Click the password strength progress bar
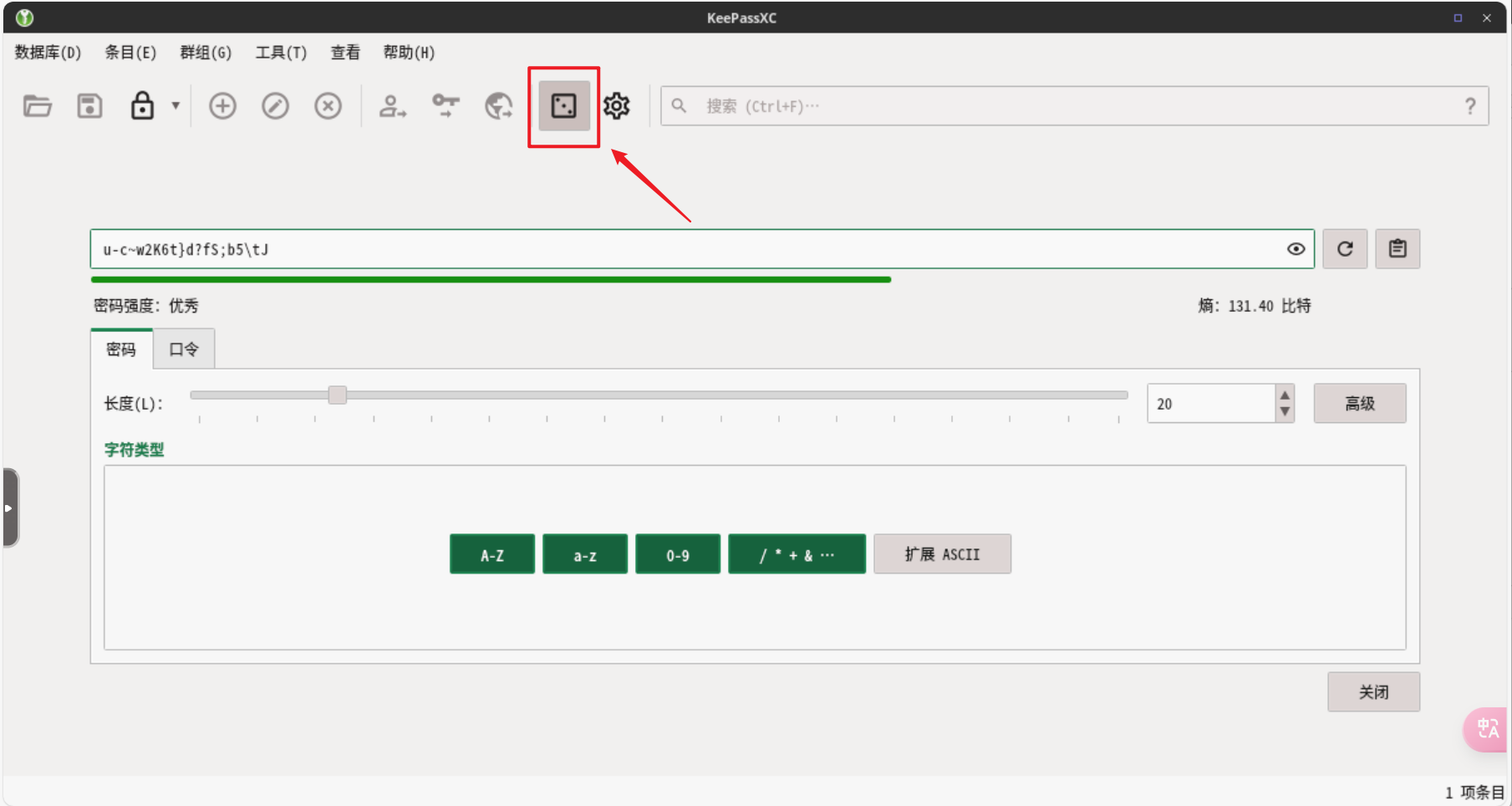The image size is (1512, 806). pyautogui.click(x=491, y=280)
